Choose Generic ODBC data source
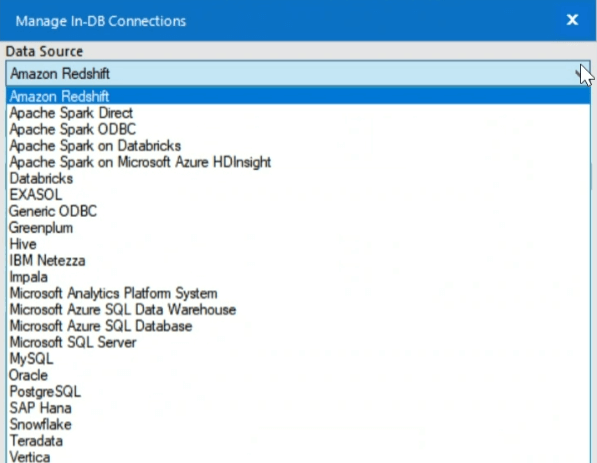 298,211
